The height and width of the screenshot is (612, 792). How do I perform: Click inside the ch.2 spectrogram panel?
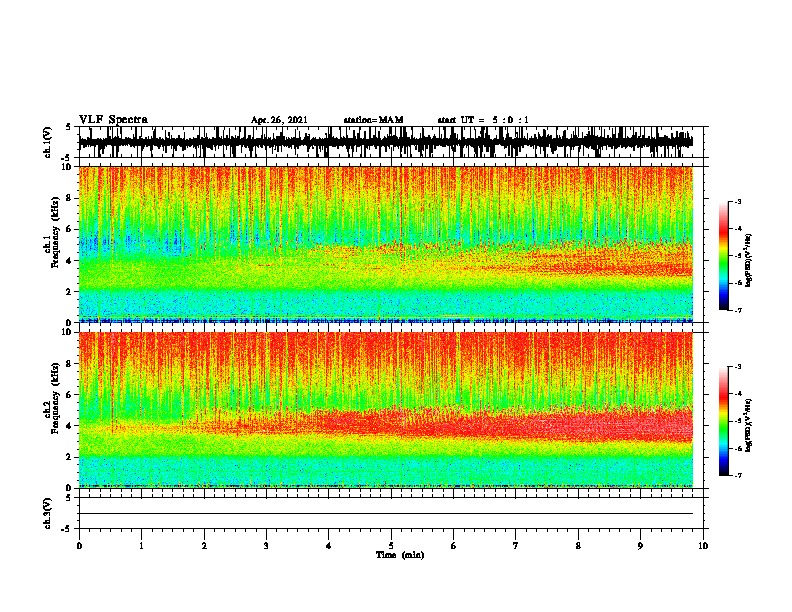coord(386,410)
